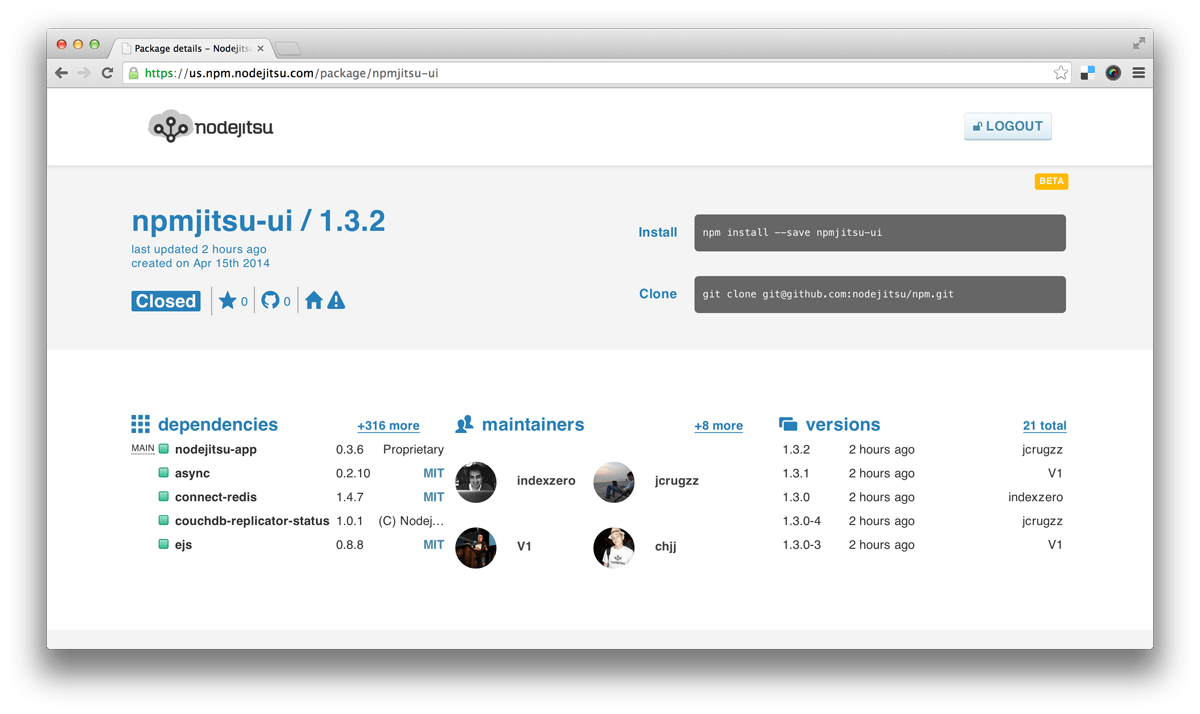Bookmark the page with the star icon
The height and width of the screenshot is (714, 1200).
pos(1061,73)
